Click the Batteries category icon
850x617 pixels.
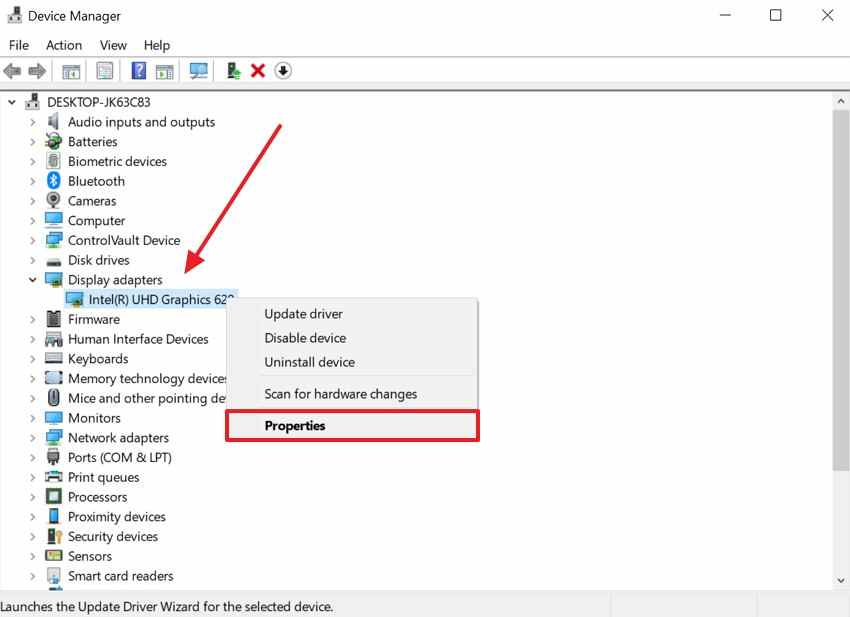pos(53,141)
